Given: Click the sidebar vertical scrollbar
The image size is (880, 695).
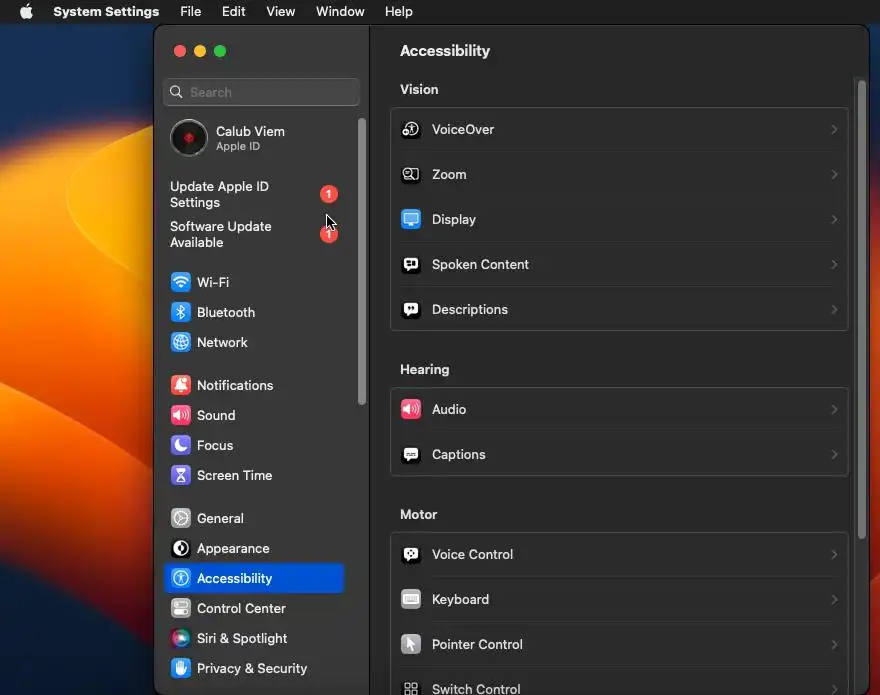Looking at the screenshot, I should (362, 261).
